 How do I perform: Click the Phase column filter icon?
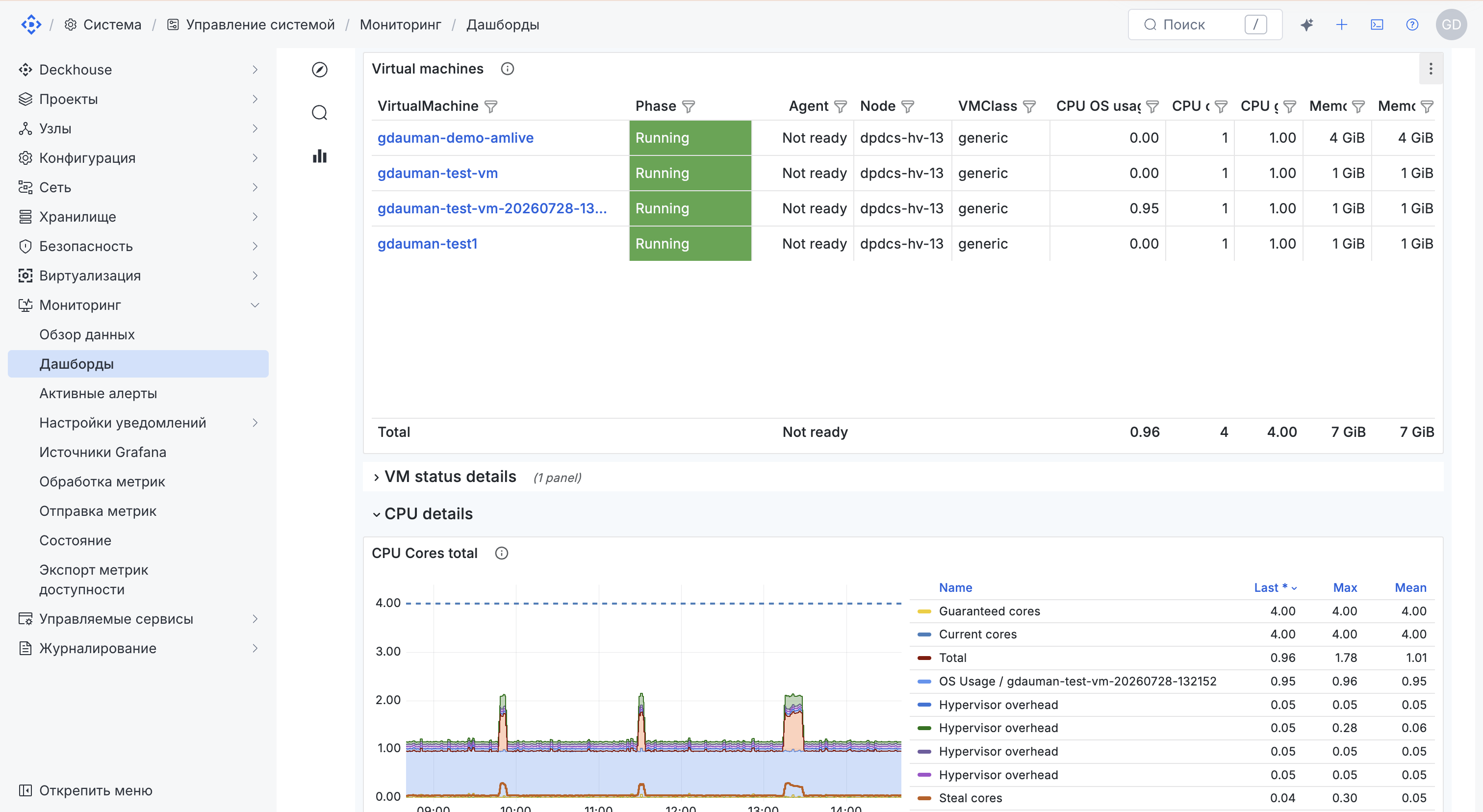point(689,106)
